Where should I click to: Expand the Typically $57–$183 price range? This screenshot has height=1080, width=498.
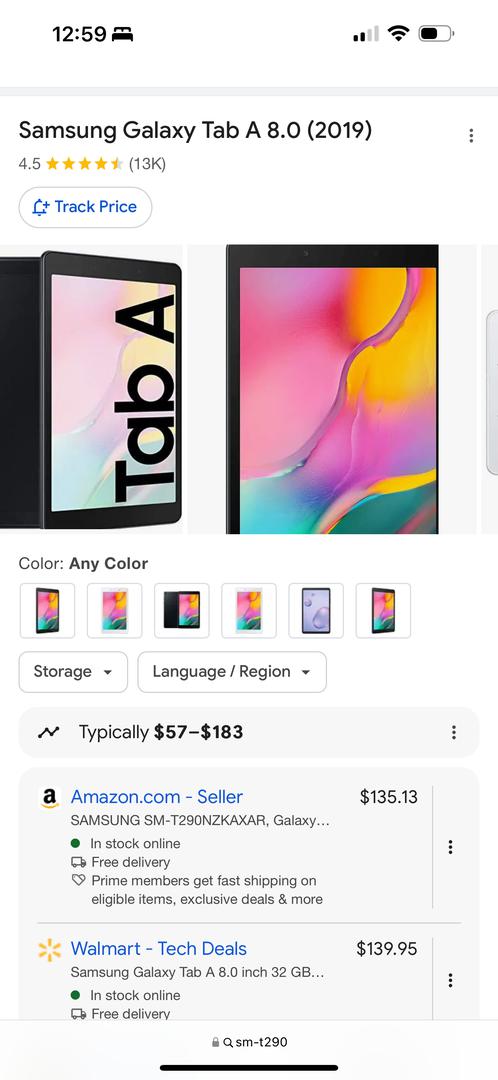(x=161, y=732)
